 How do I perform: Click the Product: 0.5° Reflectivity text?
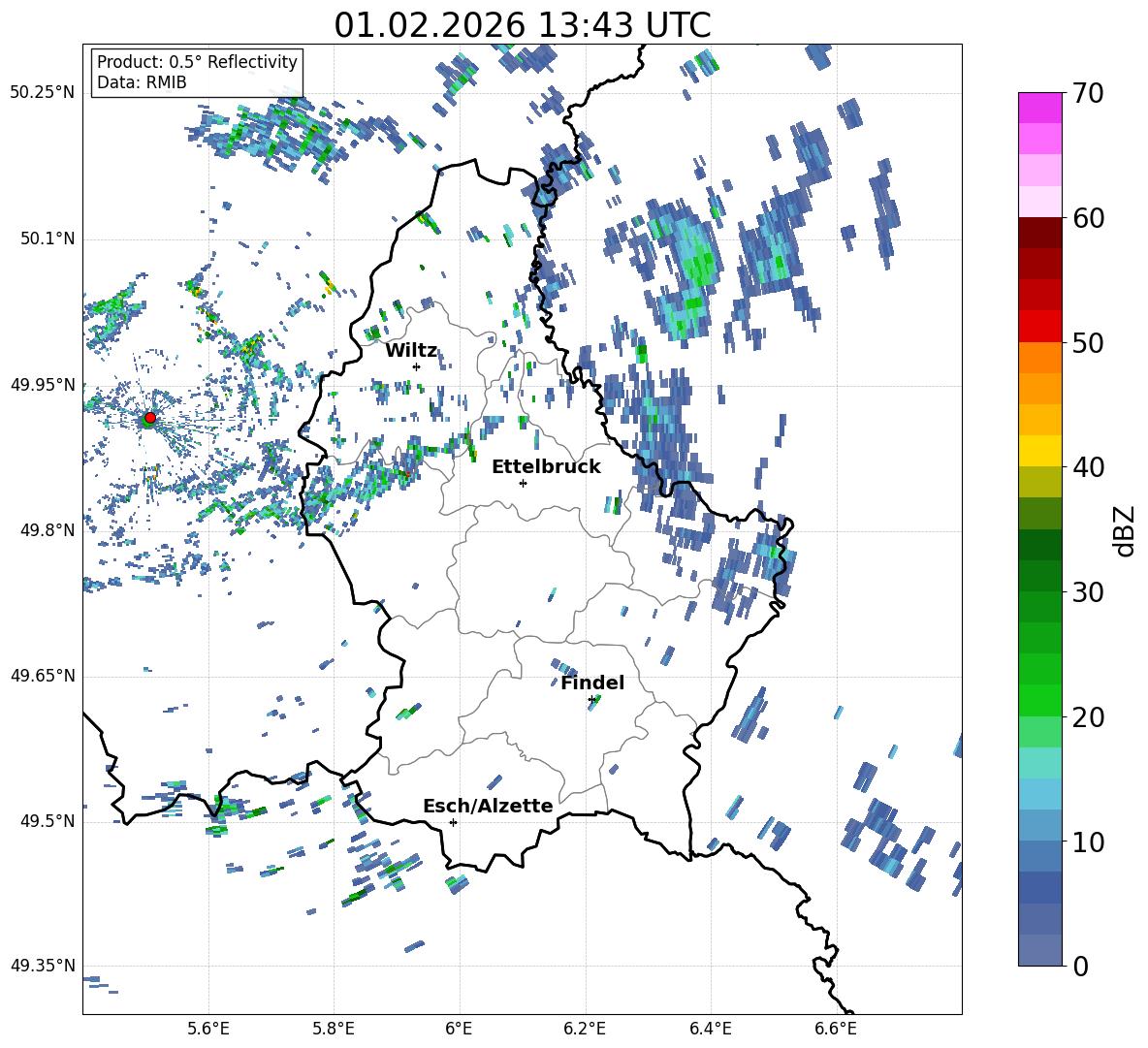coord(197,62)
